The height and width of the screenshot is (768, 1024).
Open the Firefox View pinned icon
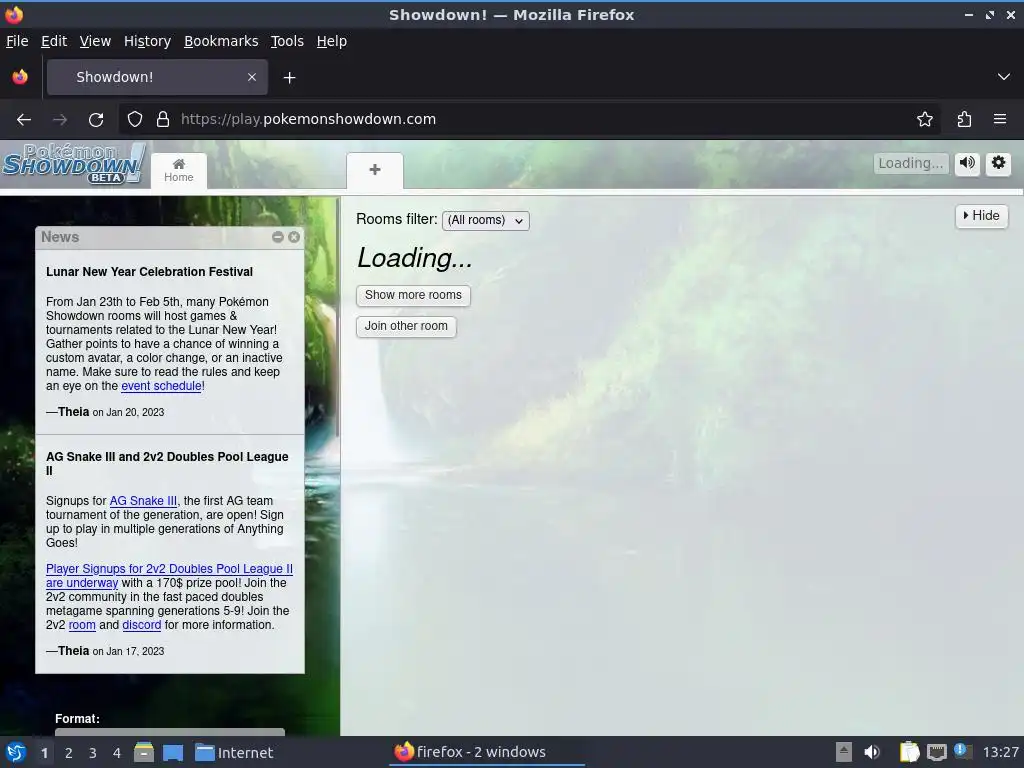click(x=20, y=77)
